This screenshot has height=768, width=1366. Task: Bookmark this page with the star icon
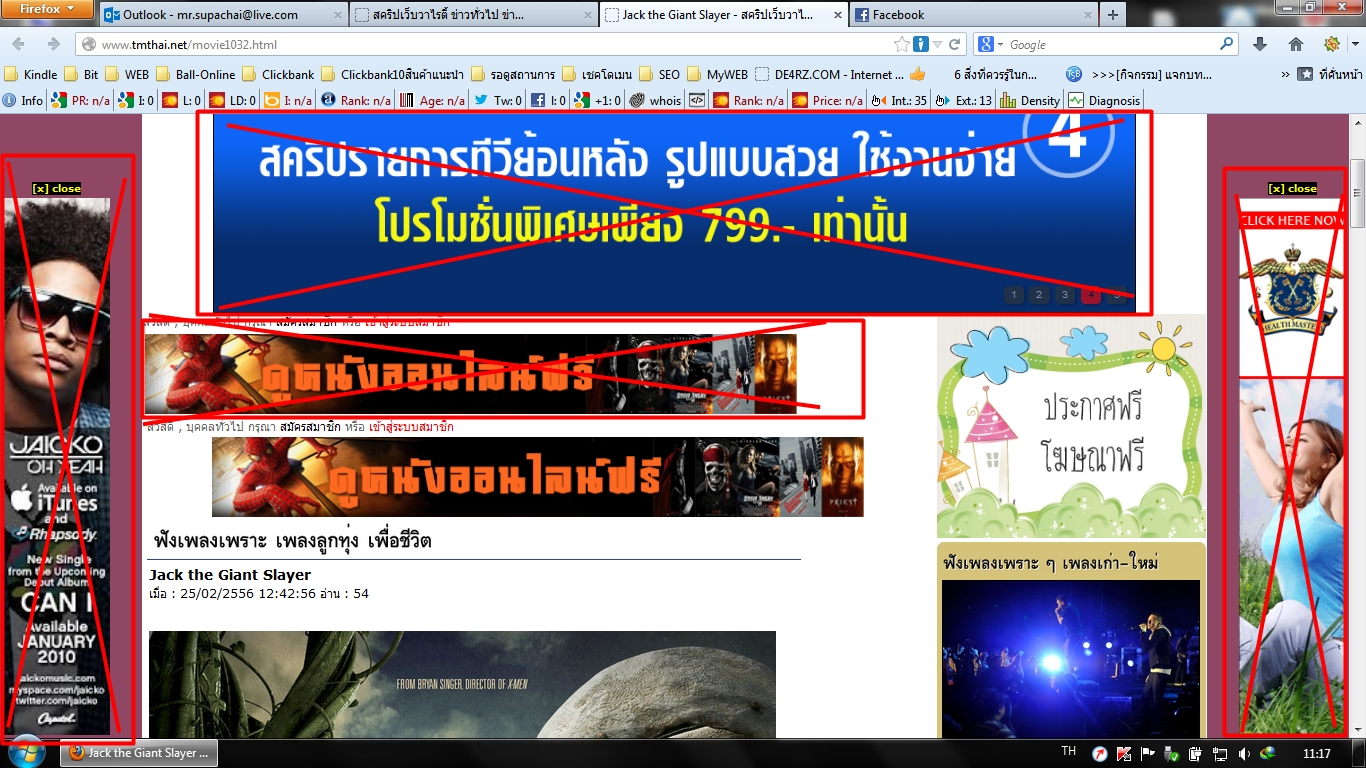tap(902, 45)
